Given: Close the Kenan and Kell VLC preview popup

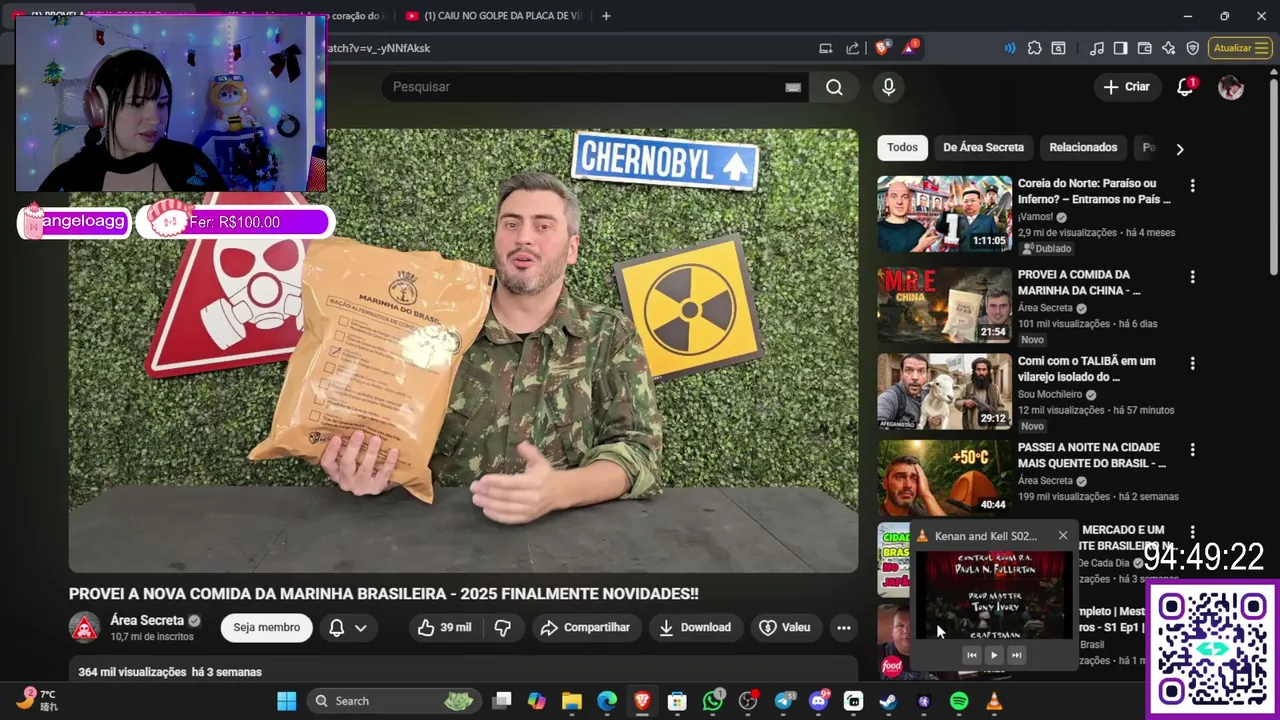Looking at the screenshot, I should pos(1063,536).
